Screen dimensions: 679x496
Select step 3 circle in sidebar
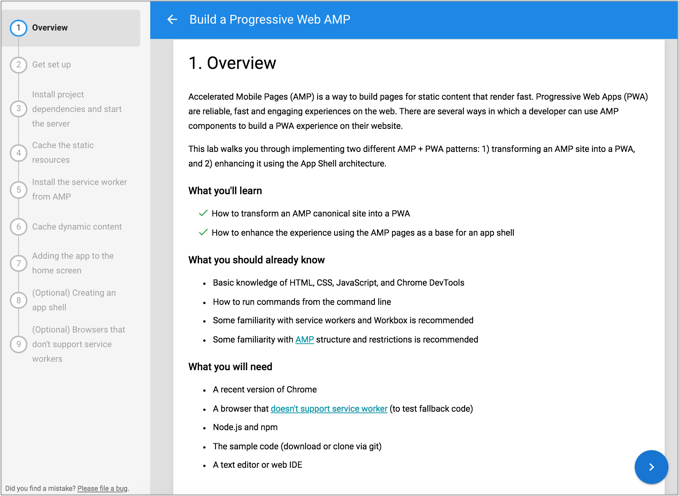(18, 109)
